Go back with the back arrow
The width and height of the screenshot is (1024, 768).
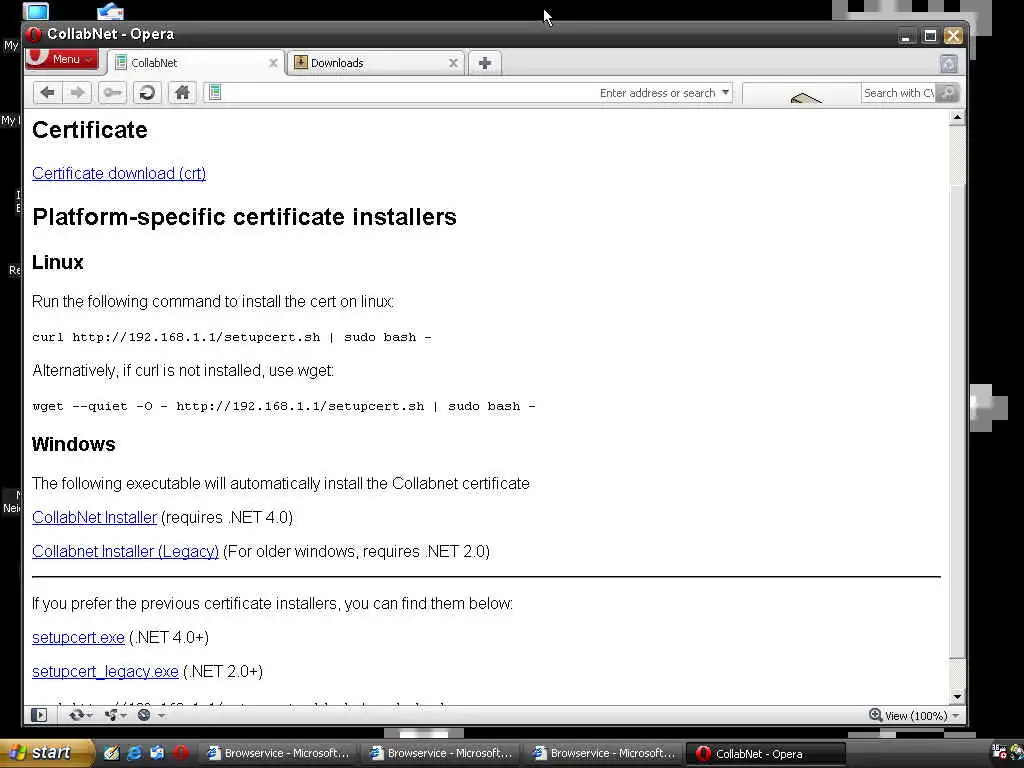coord(48,93)
